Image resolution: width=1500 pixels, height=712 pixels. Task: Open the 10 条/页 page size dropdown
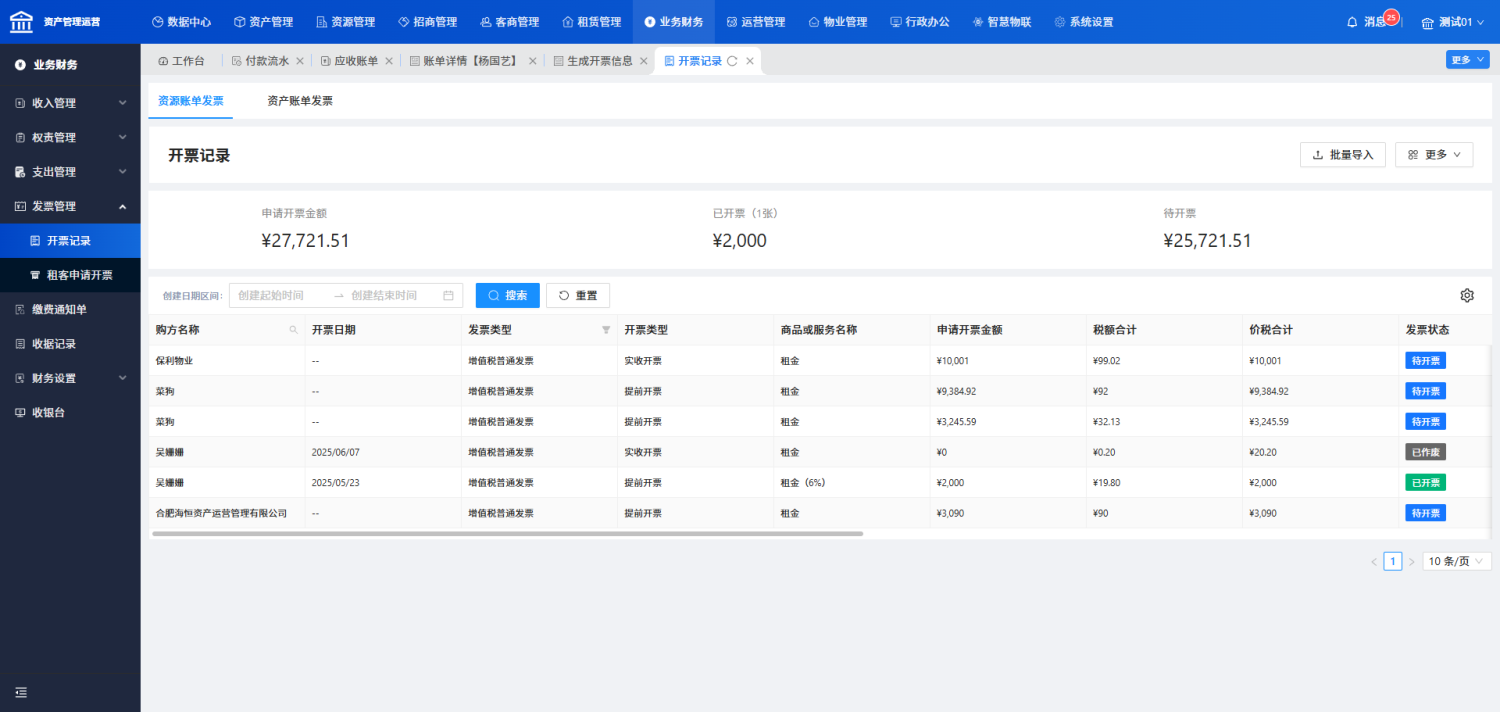(x=1457, y=561)
